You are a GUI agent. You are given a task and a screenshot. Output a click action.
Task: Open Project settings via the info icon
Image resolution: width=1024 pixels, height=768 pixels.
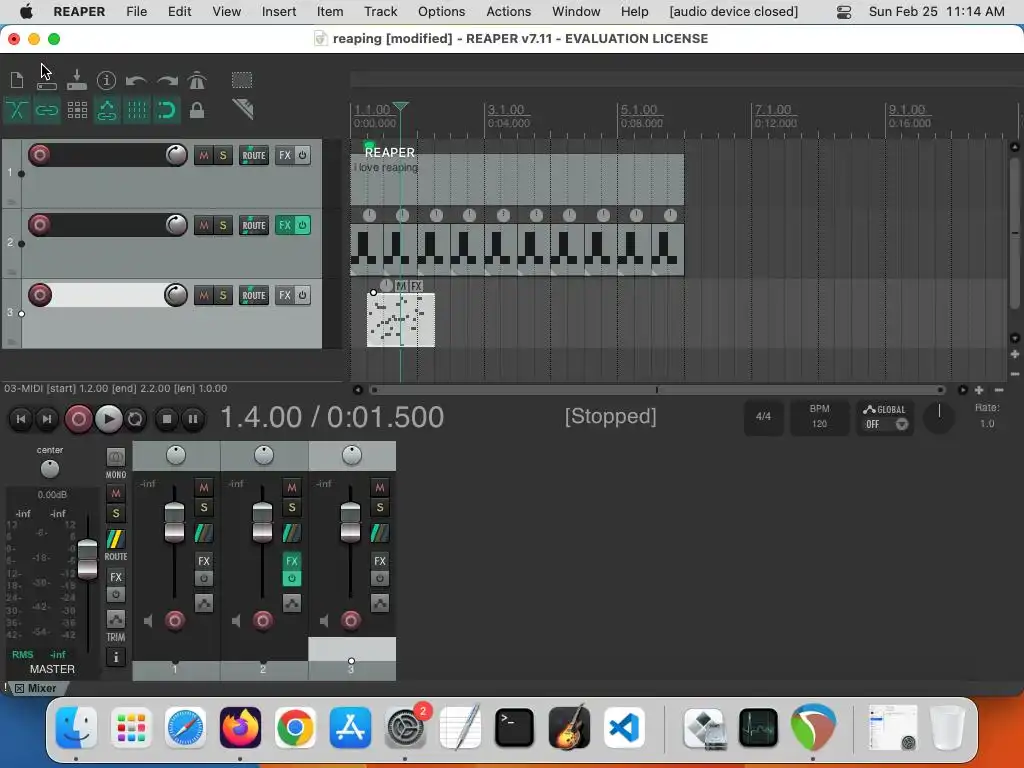(106, 80)
